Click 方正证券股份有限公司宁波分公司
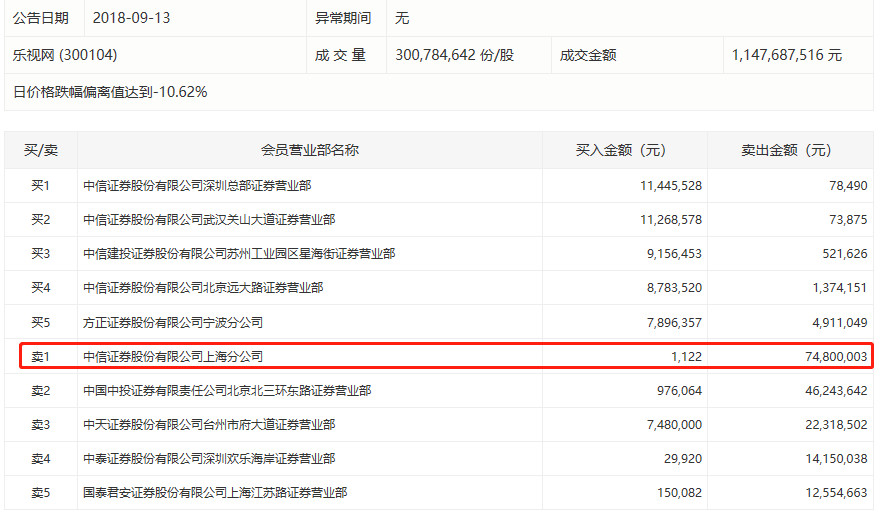Image resolution: width=895 pixels, height=526 pixels. tap(173, 323)
